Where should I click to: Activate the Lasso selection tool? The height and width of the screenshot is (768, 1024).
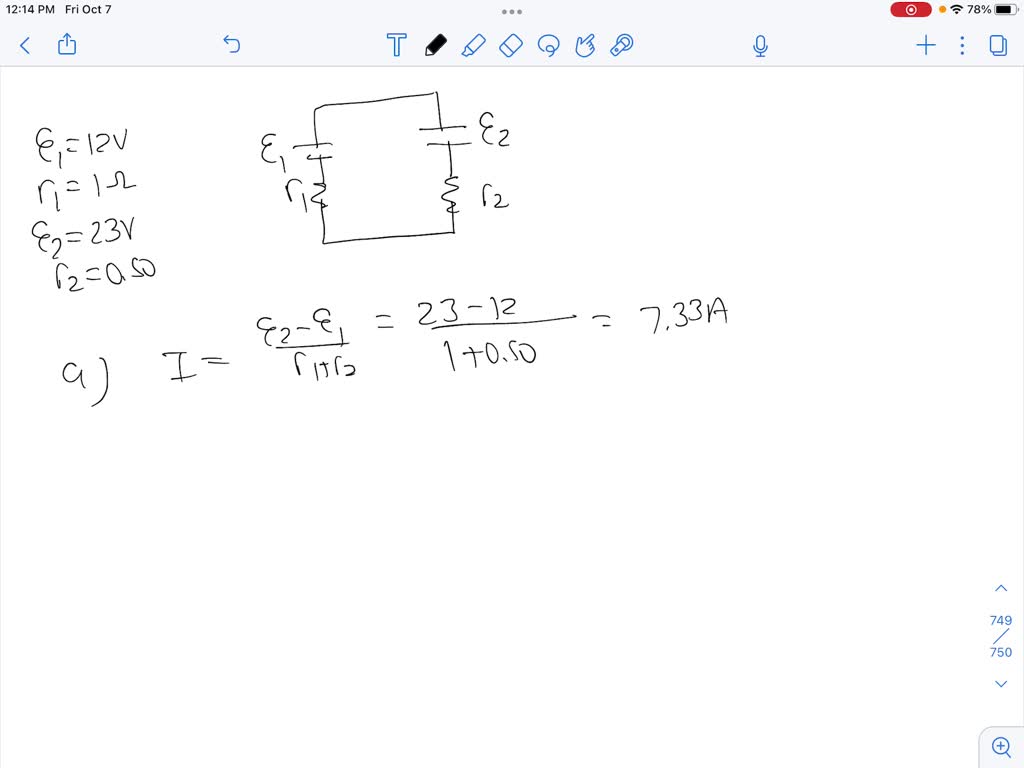point(548,45)
